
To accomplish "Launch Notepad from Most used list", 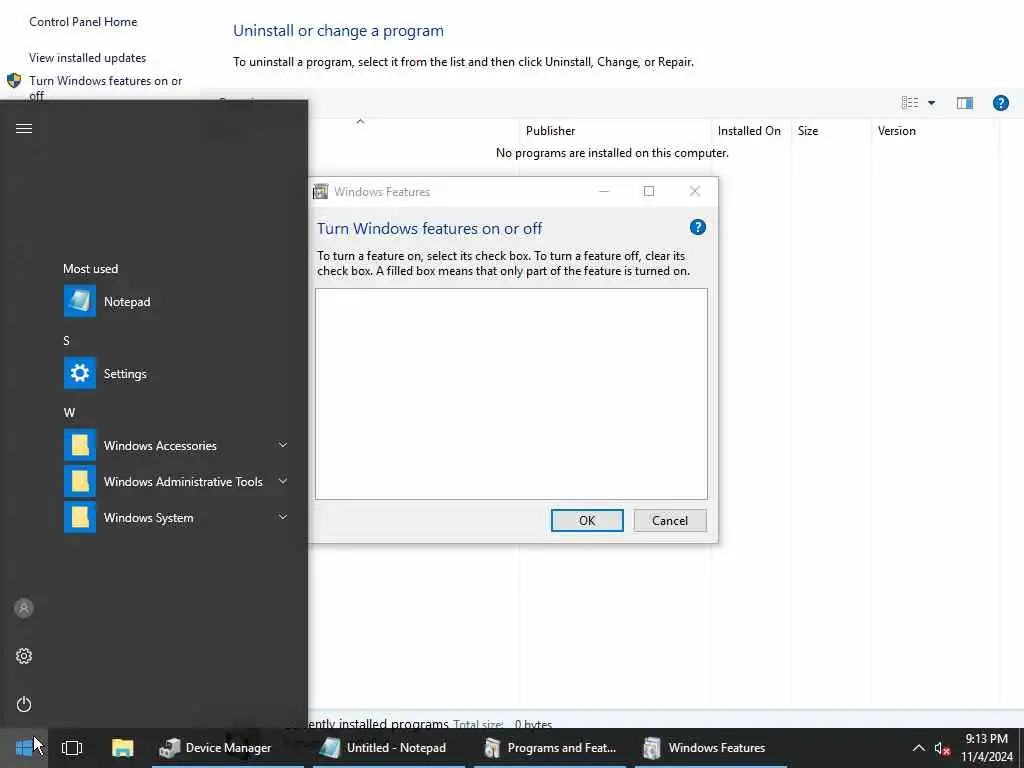I will (x=176, y=302).
